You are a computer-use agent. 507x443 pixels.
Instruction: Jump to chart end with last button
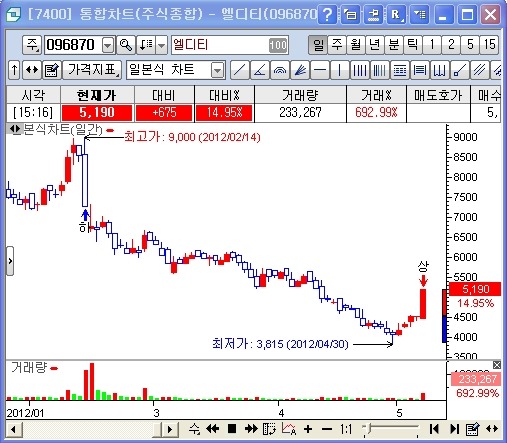click(x=454, y=429)
